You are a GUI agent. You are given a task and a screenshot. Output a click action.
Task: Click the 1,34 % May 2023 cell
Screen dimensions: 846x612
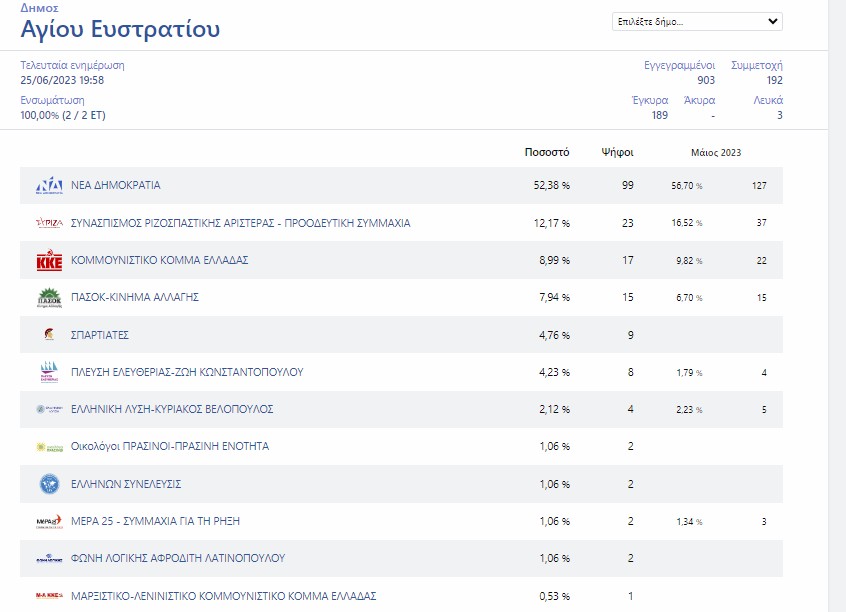(689, 522)
